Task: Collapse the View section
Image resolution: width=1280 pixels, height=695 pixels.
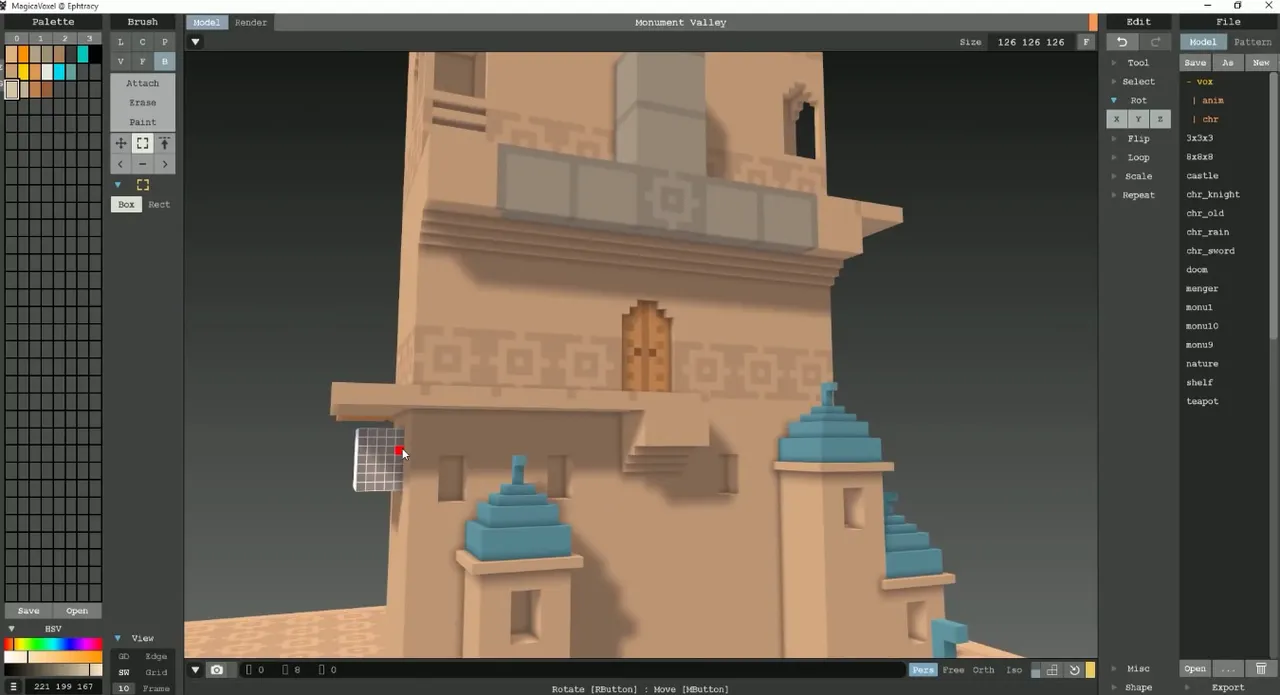Action: click(142, 638)
